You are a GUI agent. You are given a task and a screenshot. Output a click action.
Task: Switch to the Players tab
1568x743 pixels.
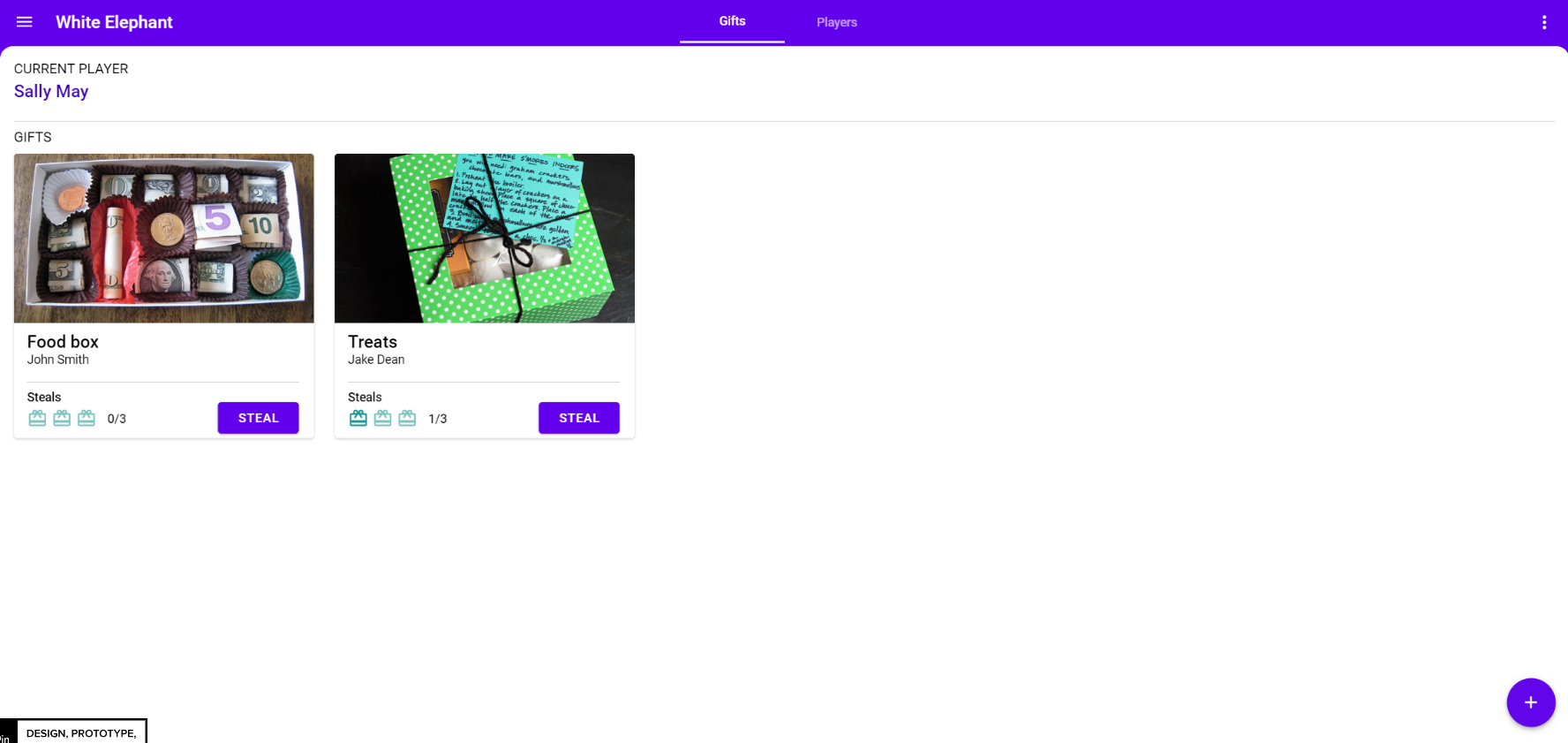[x=836, y=22]
